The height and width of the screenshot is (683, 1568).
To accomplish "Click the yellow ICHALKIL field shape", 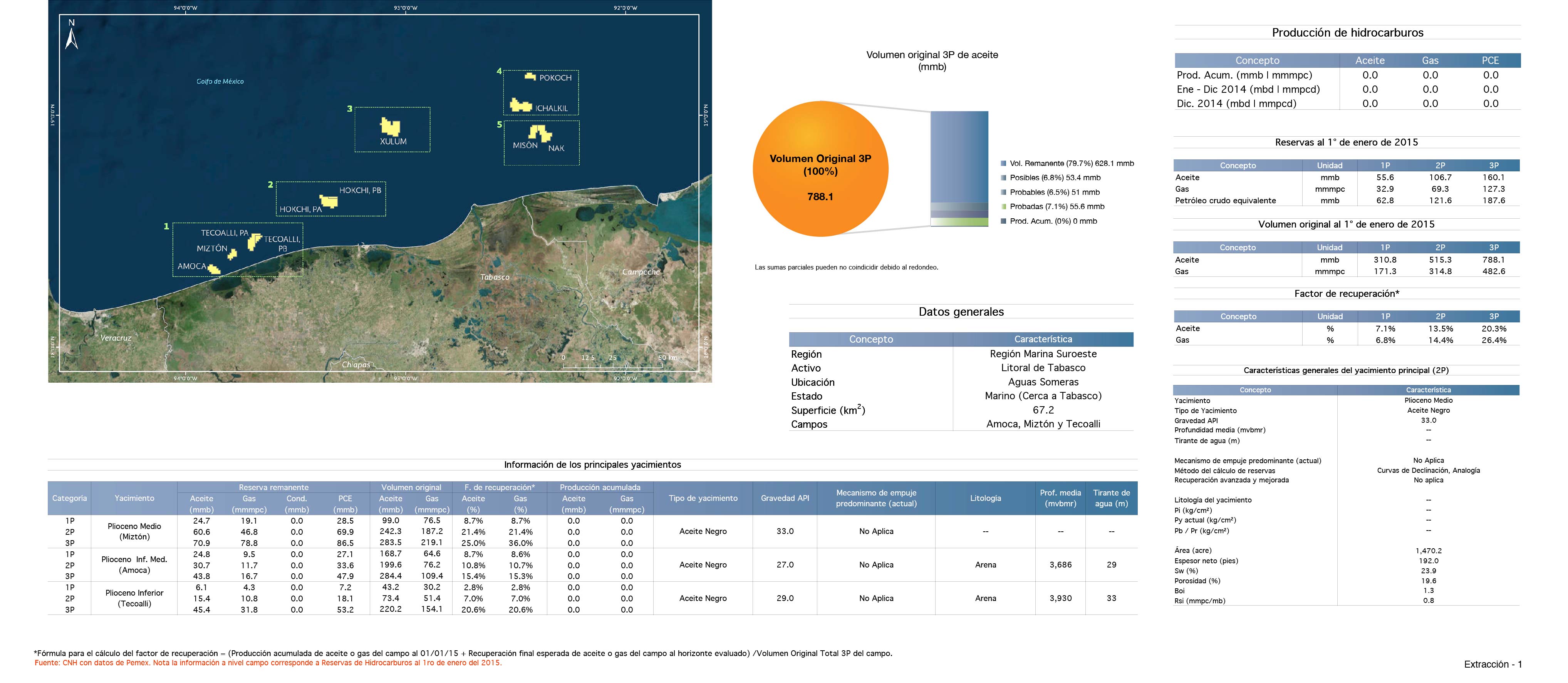I will pyautogui.click(x=520, y=105).
